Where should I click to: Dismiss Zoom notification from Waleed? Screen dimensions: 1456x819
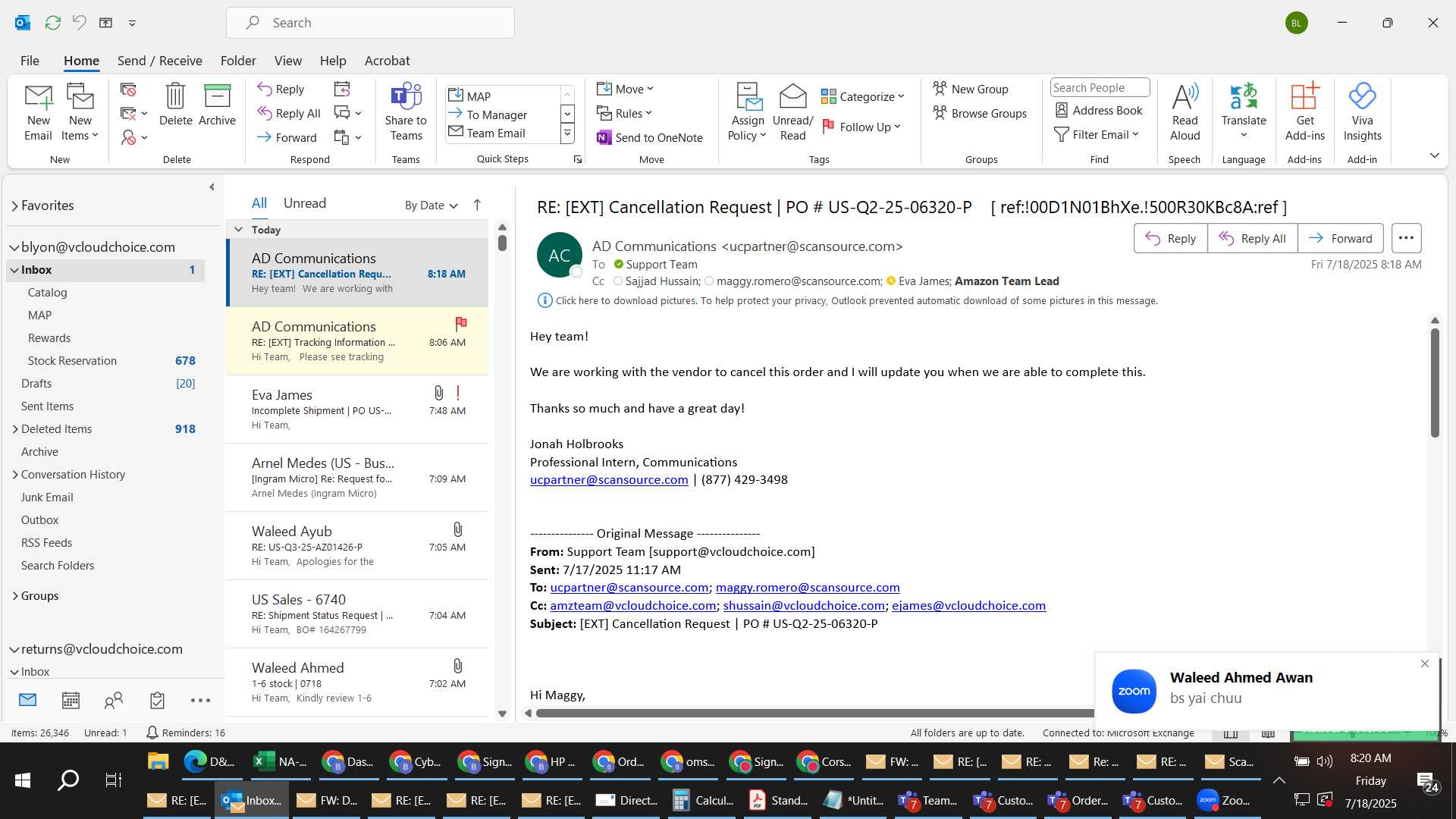tap(1425, 664)
